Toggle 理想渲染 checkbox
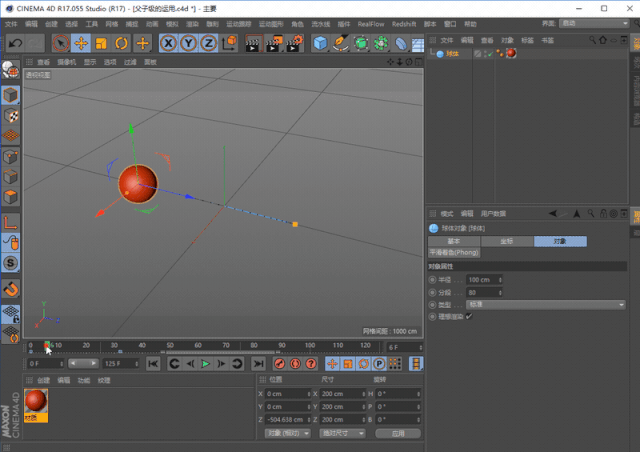This screenshot has width=640, height=452. [469, 316]
